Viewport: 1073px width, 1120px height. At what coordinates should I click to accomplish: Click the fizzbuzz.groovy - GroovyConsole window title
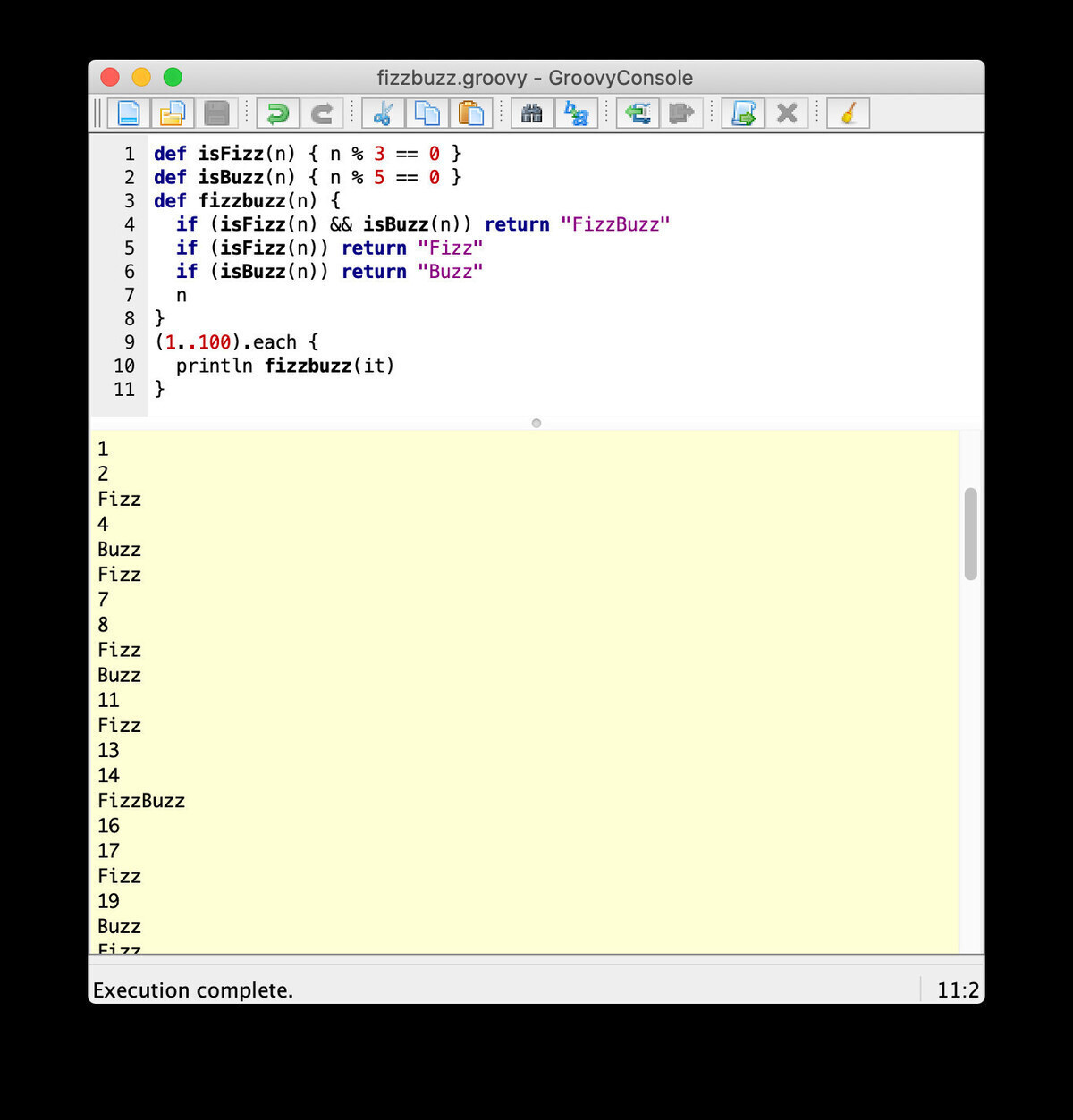coord(535,78)
